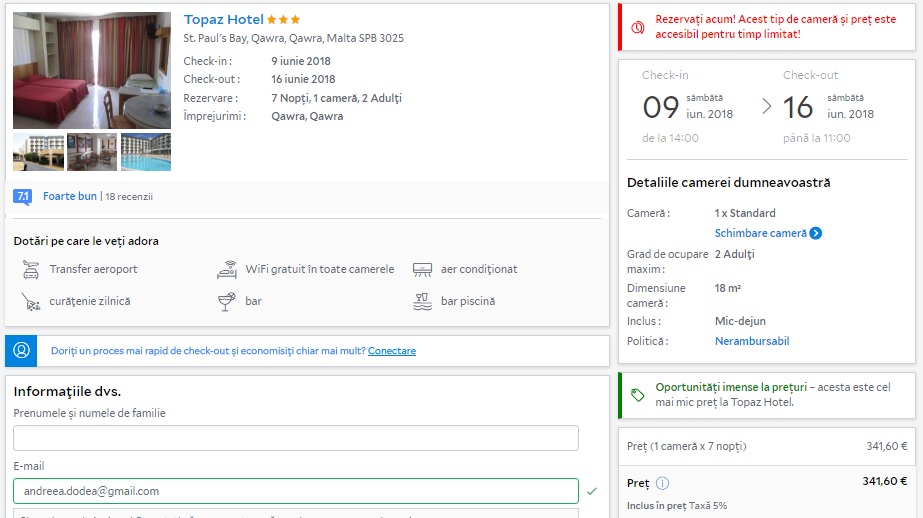This screenshot has height=518, width=923.
Task: Click the daily cleaning icon
Action: (x=30, y=301)
